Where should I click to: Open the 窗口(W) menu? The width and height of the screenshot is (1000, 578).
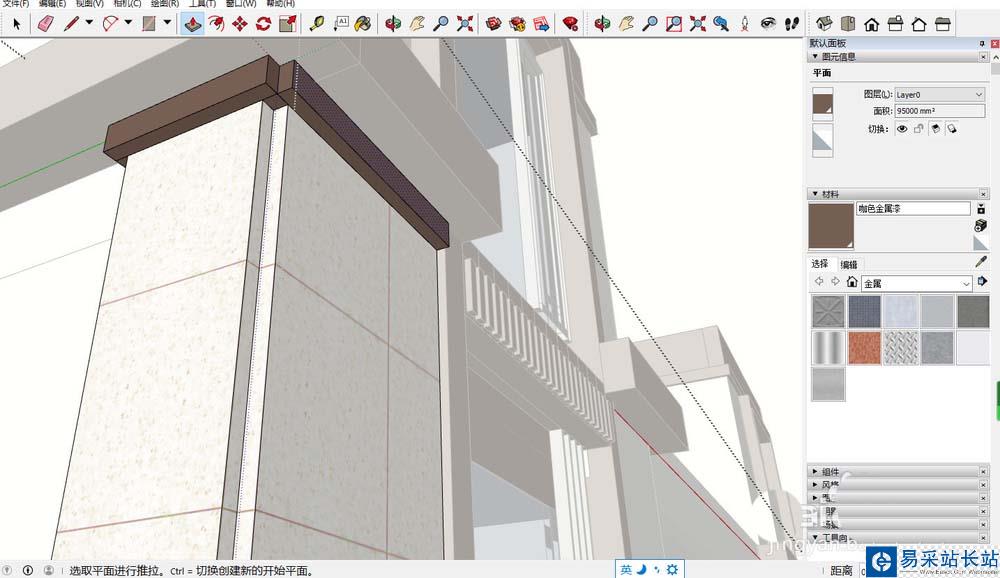pos(241,3)
